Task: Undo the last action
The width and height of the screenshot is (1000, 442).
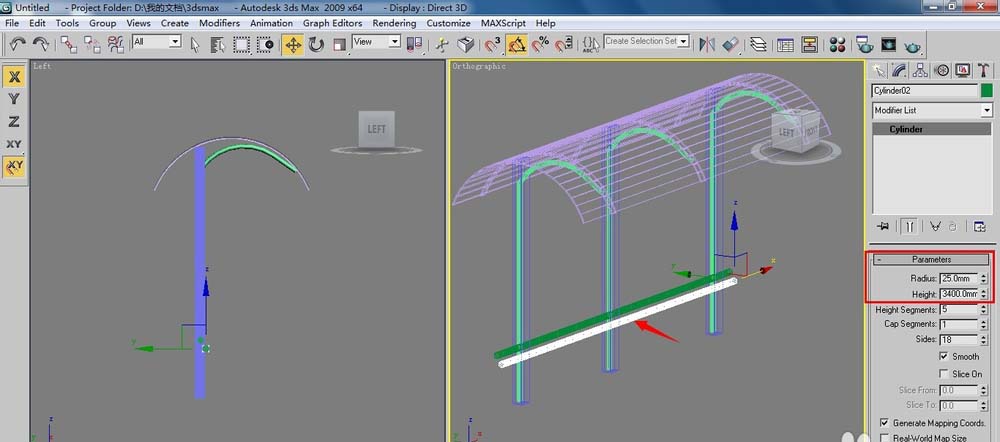Action: (18, 44)
